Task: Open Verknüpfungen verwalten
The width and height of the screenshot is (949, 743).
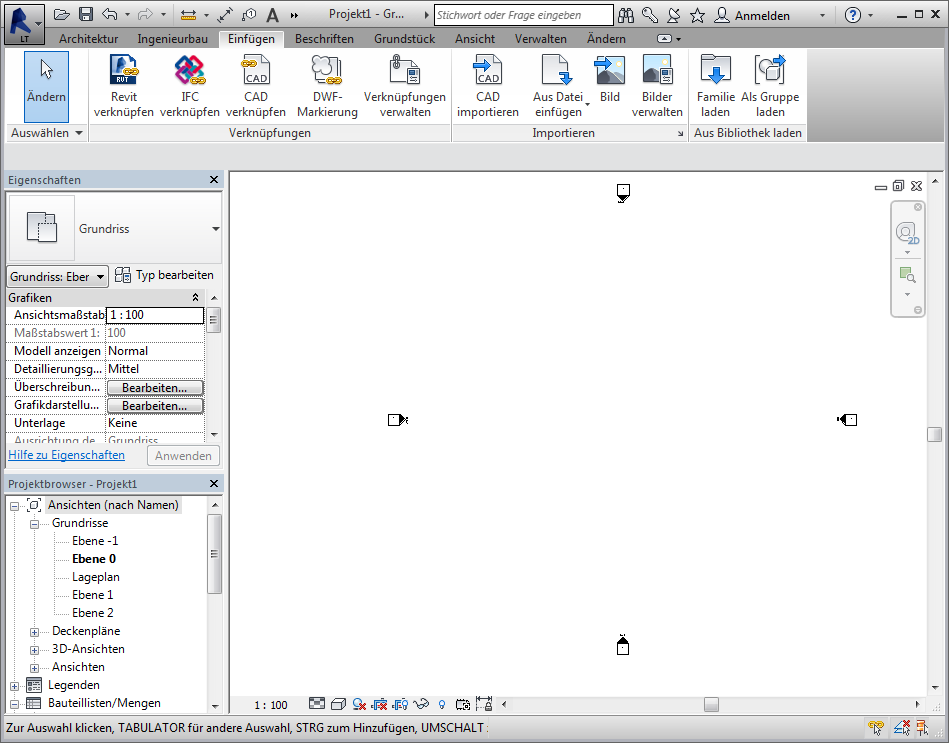Action: point(404,86)
